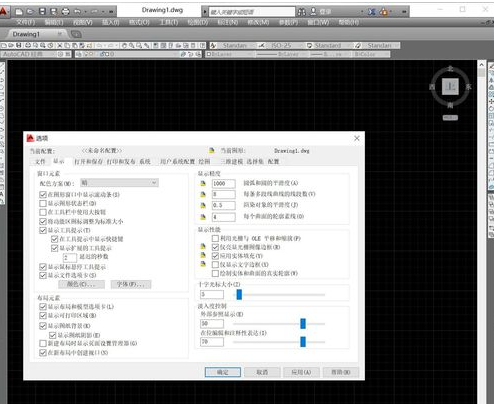Click the Undo arrow in quick access toolbar
494x404 pixels.
[x=77, y=12]
